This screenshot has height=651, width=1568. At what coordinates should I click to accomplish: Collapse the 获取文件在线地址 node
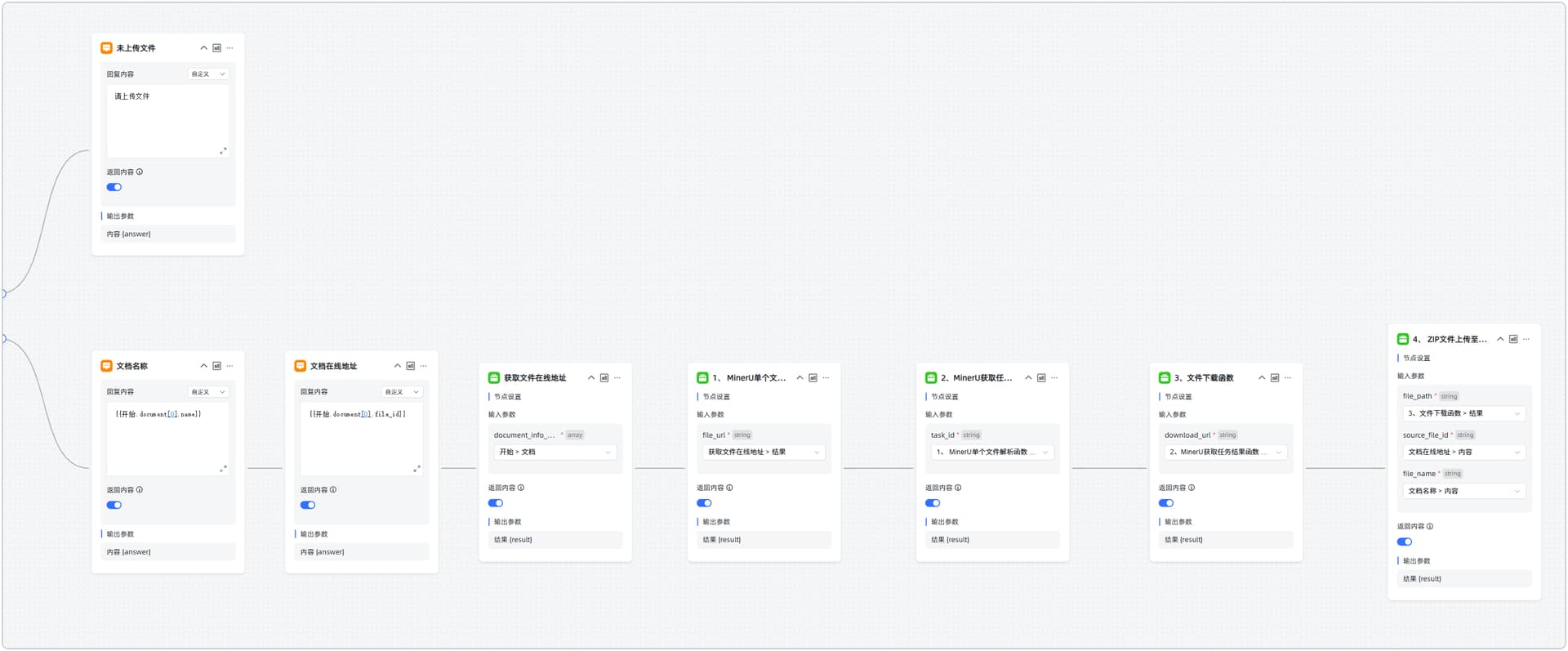[x=591, y=377]
